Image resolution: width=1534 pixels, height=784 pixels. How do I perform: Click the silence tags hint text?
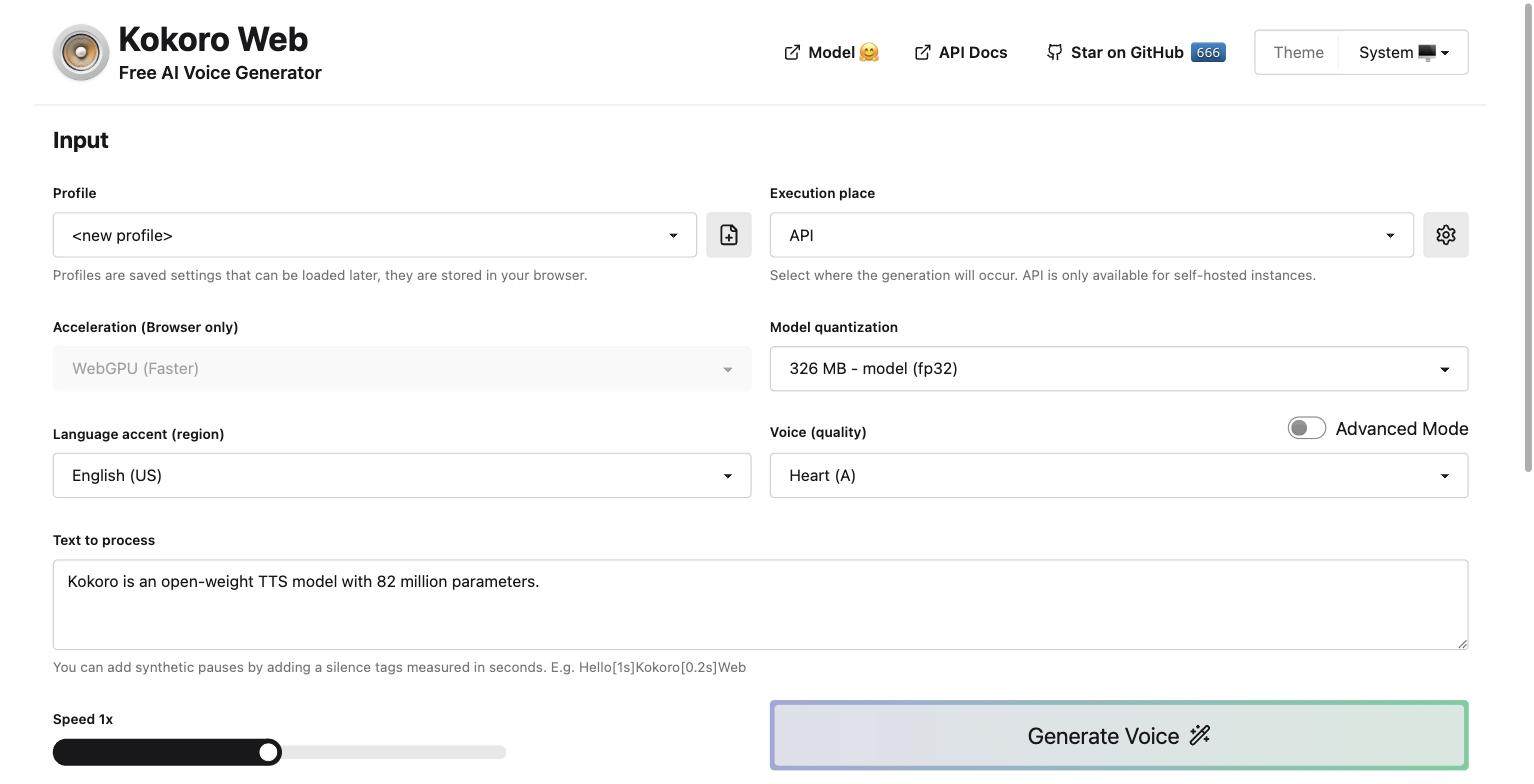point(399,667)
